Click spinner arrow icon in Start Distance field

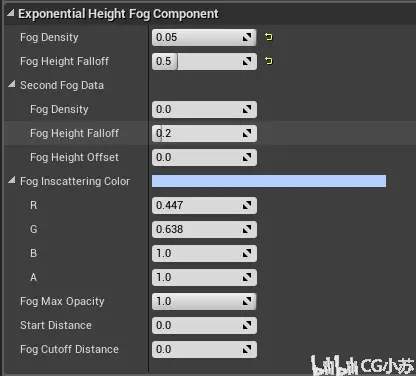click(x=247, y=325)
